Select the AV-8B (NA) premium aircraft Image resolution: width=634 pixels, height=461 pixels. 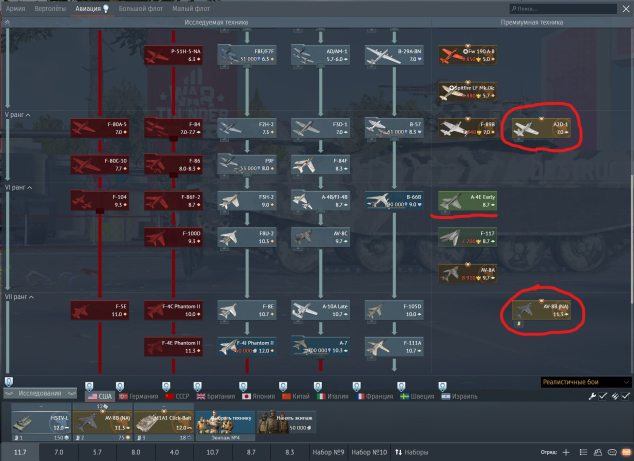pos(541,310)
